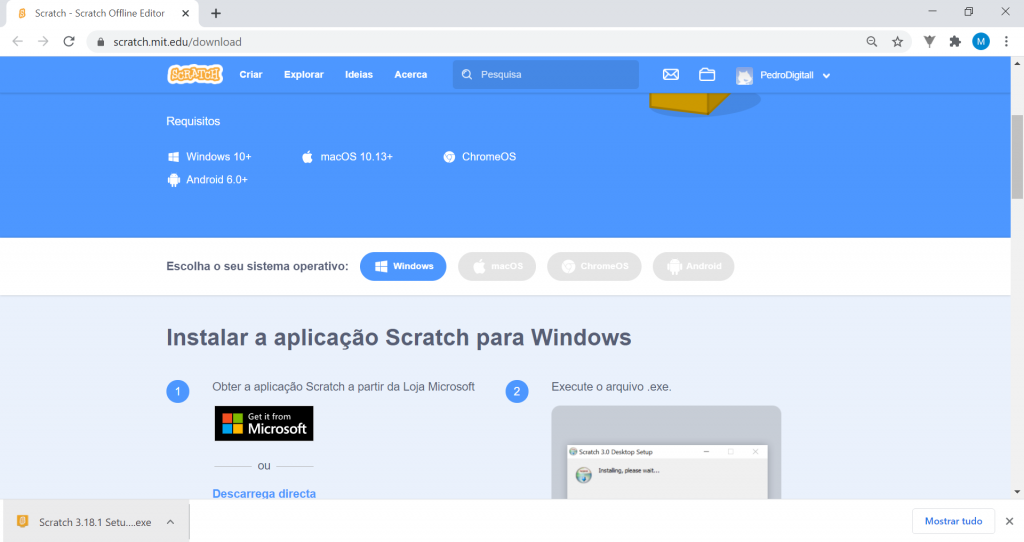Click the search magnifier icon in Pesquisa
Image resolution: width=1024 pixels, height=542 pixels.
tap(467, 74)
